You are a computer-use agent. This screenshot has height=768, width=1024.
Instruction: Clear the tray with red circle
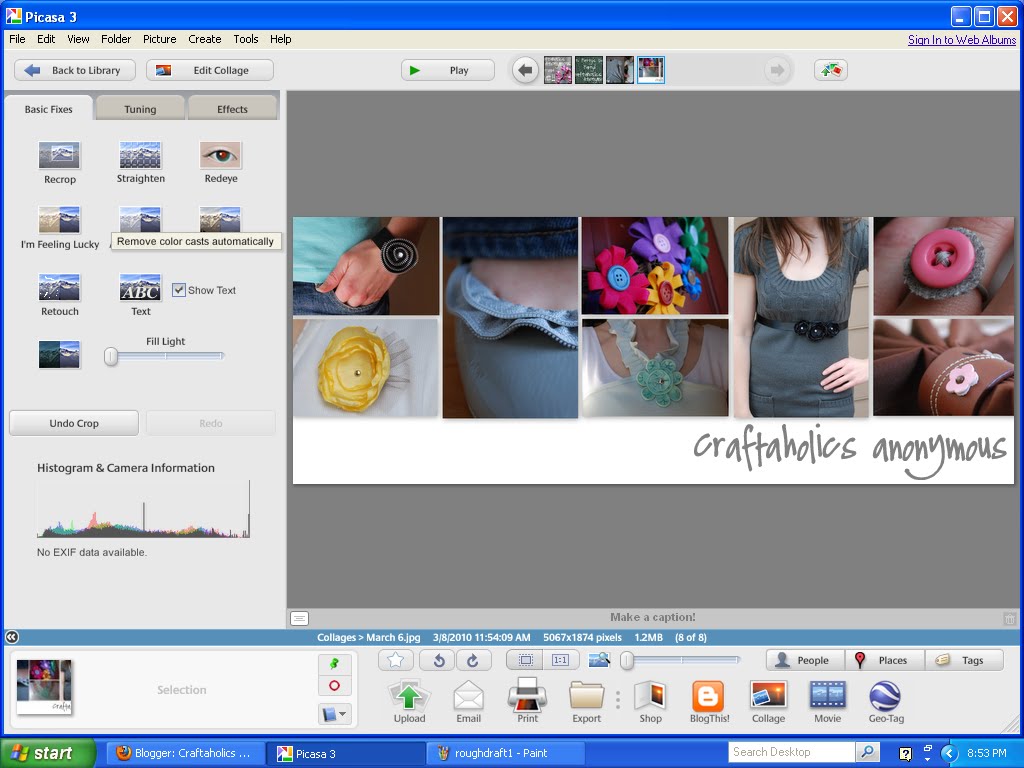(x=334, y=686)
